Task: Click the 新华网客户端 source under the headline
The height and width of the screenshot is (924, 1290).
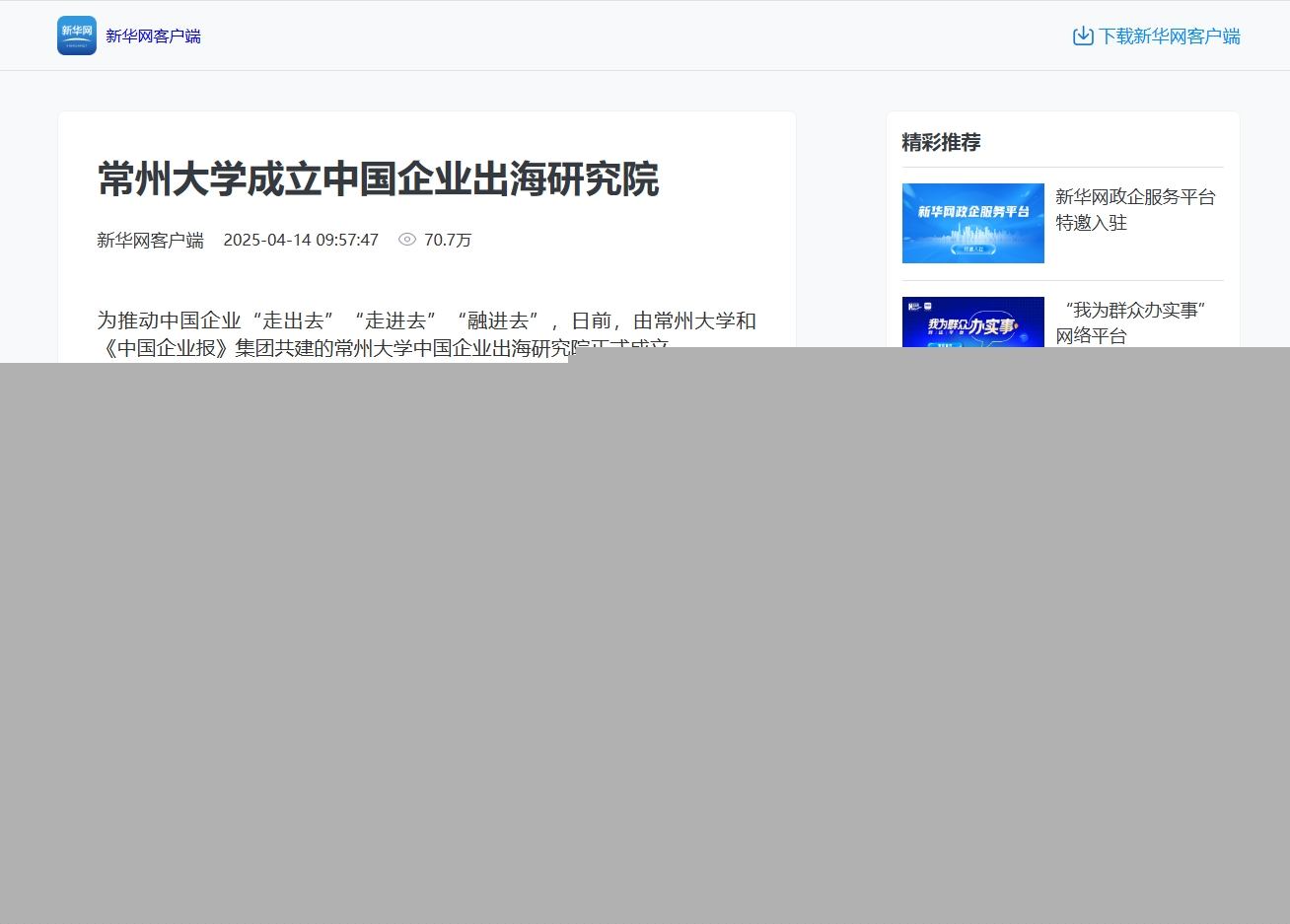Action: 150,240
